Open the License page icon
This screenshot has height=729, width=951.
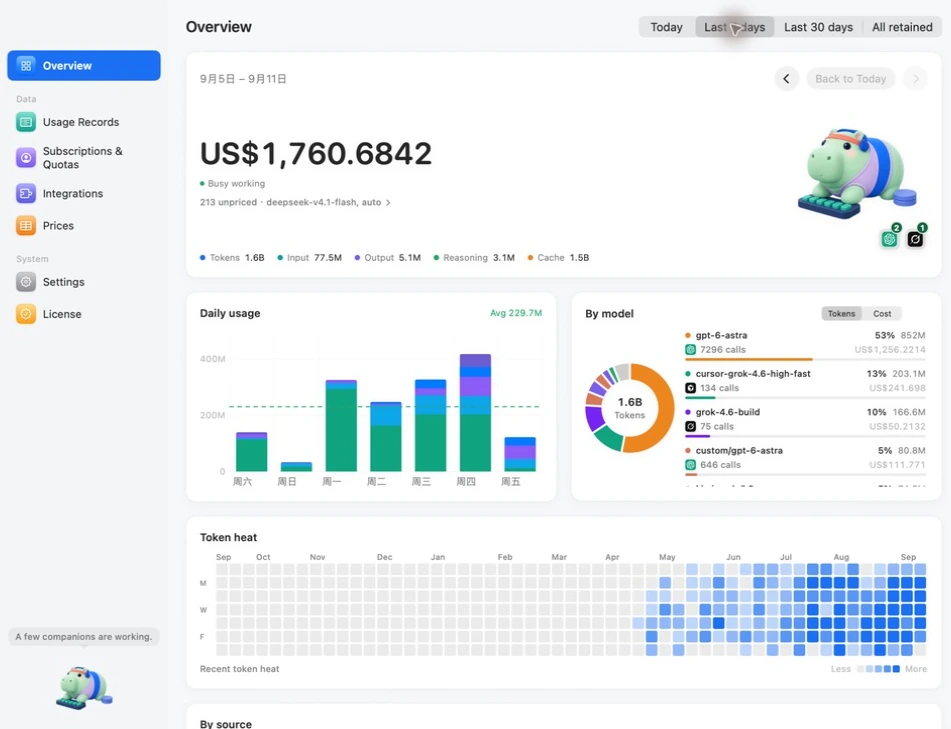click(x=25, y=314)
